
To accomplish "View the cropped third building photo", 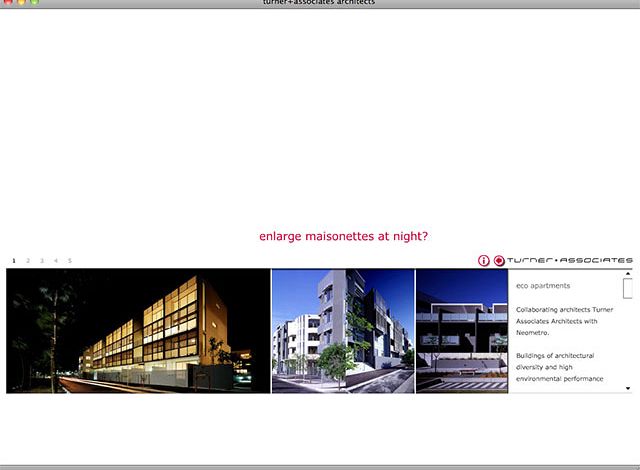I will click(461, 330).
